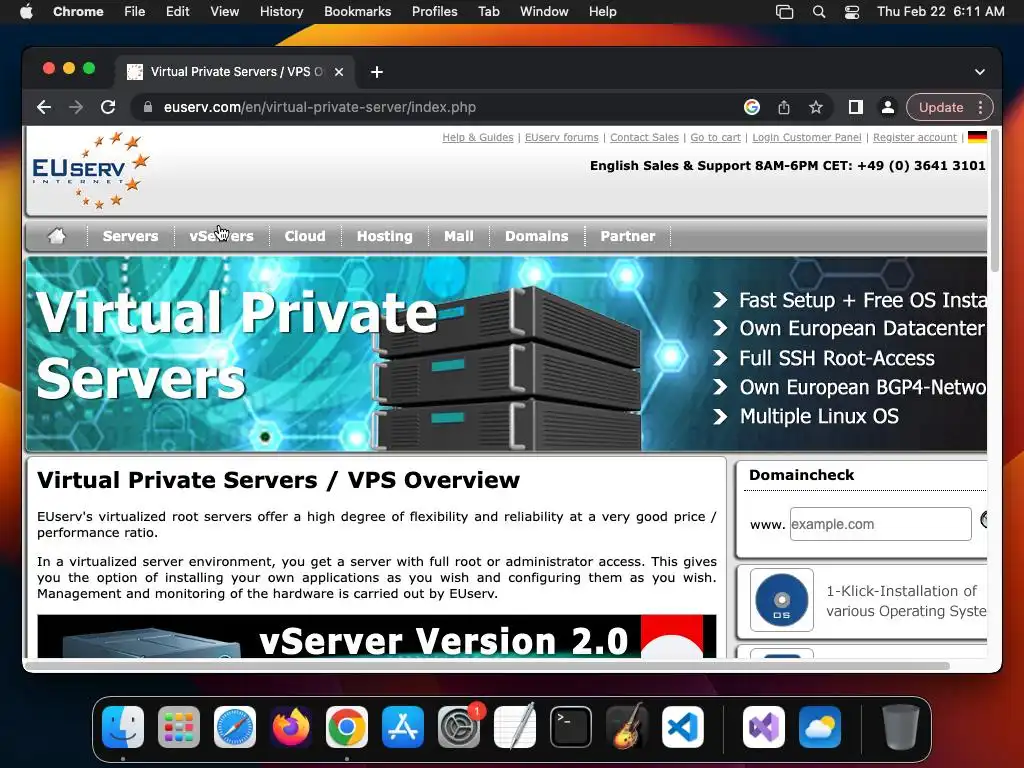Open the Help & Guides link
1024x768 pixels.
point(478,137)
